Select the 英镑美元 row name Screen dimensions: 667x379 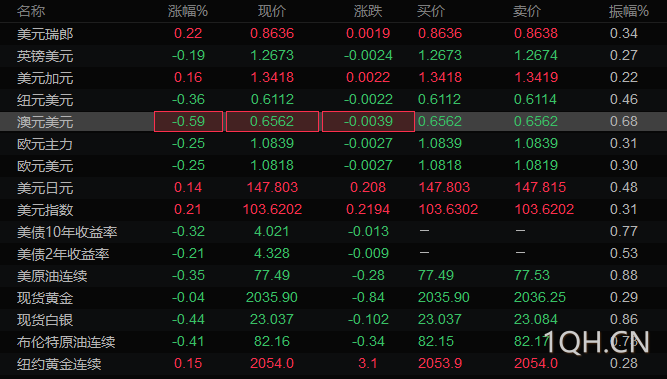tap(45, 56)
